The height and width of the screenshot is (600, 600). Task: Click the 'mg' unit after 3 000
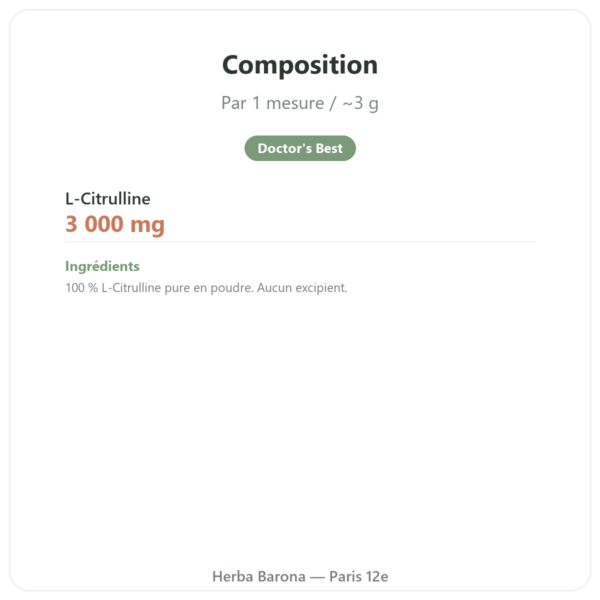point(147,226)
